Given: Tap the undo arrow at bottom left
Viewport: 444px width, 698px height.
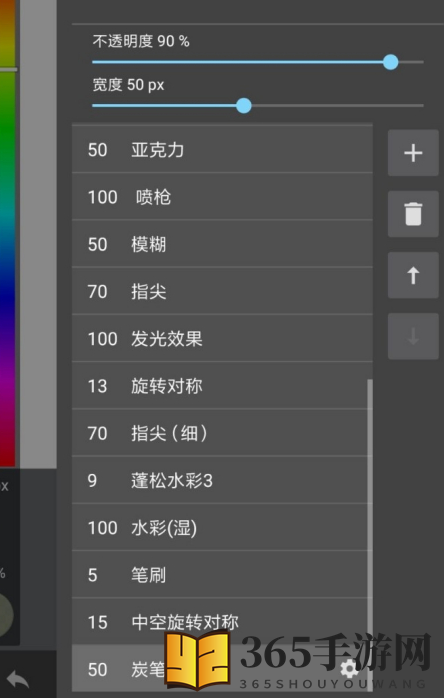Looking at the screenshot, I should 18,679.
